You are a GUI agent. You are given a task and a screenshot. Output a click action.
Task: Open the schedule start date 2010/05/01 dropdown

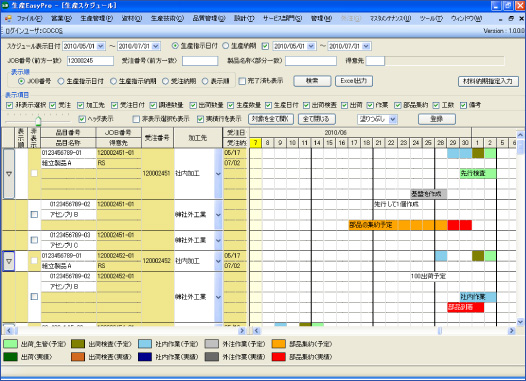(101, 46)
